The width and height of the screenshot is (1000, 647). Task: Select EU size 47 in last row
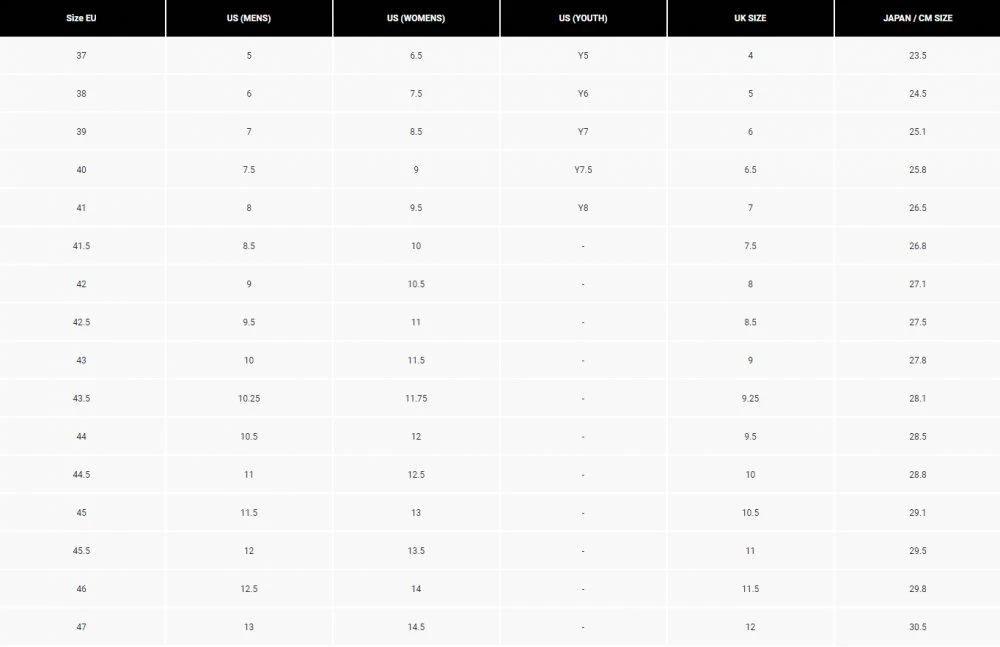click(81, 627)
